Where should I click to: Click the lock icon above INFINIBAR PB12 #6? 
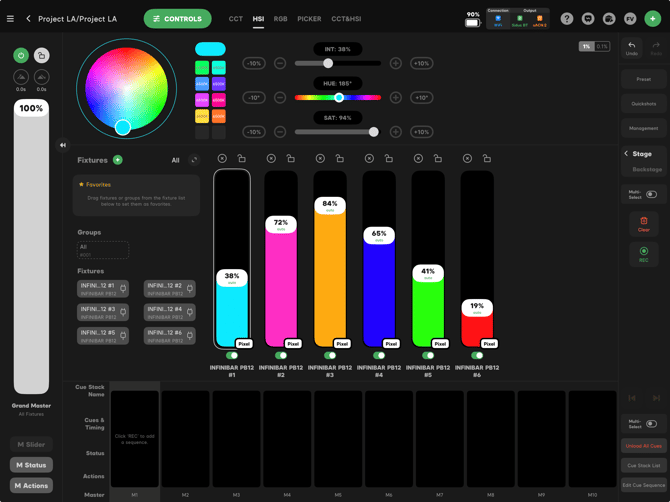click(487, 159)
